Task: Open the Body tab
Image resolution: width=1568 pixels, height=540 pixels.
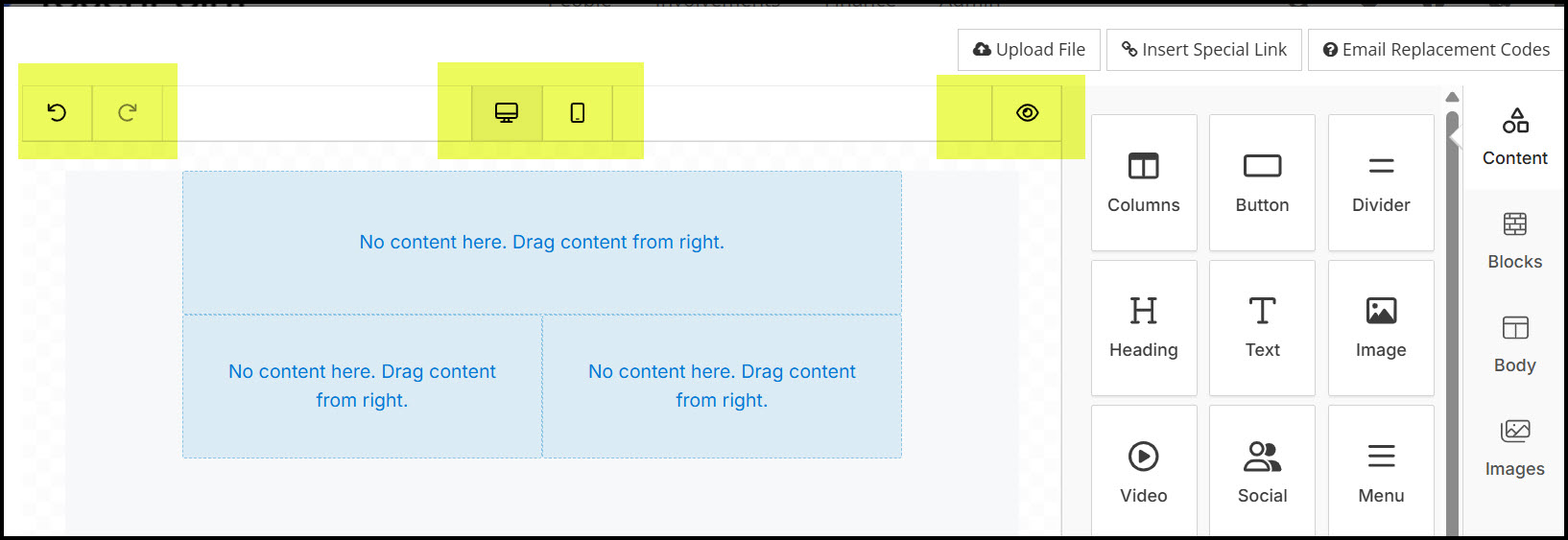Action: (1514, 344)
